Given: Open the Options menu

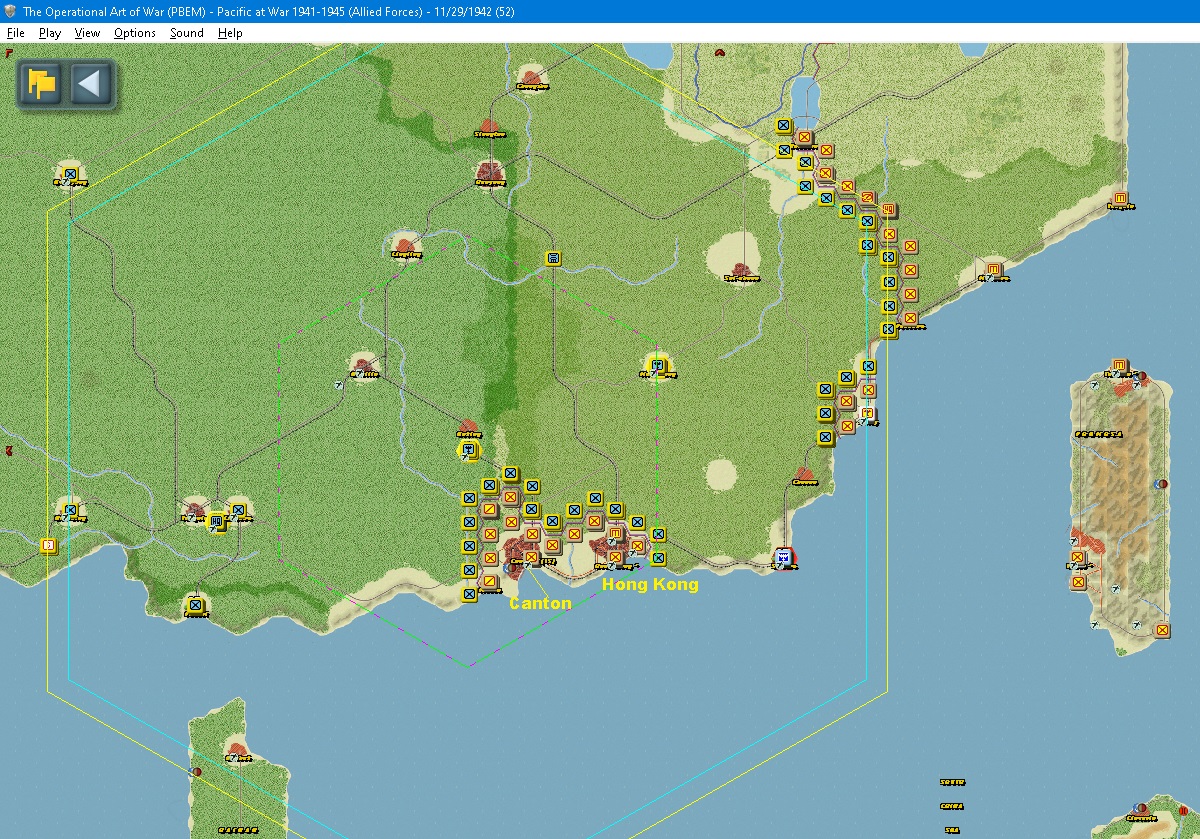Looking at the screenshot, I should [x=134, y=33].
